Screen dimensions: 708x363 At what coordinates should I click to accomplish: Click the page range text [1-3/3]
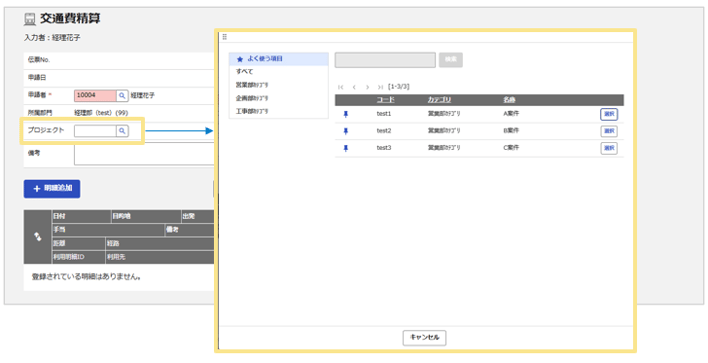point(399,87)
